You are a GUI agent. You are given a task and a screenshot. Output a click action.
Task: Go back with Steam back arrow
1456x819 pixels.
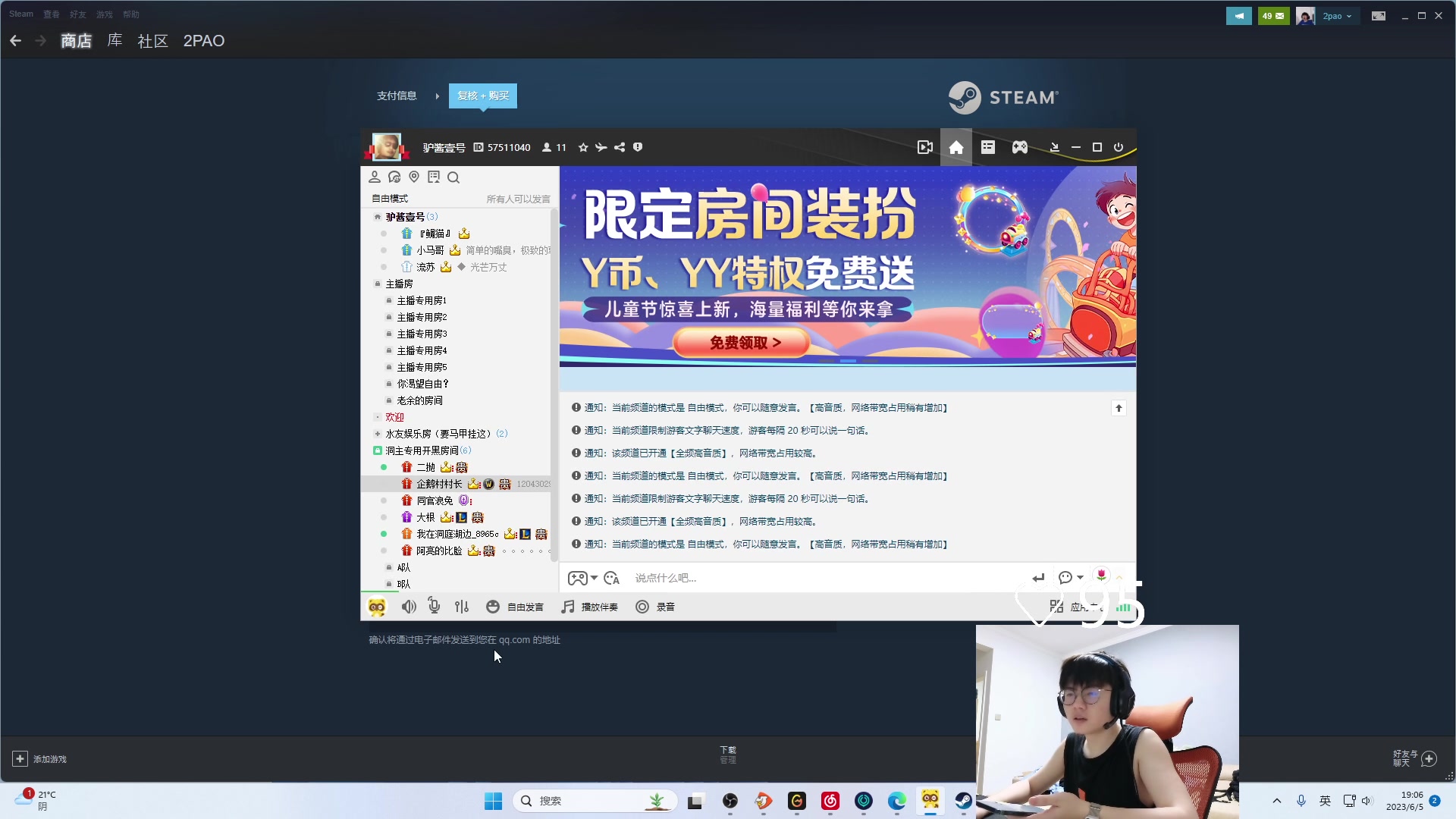(16, 41)
